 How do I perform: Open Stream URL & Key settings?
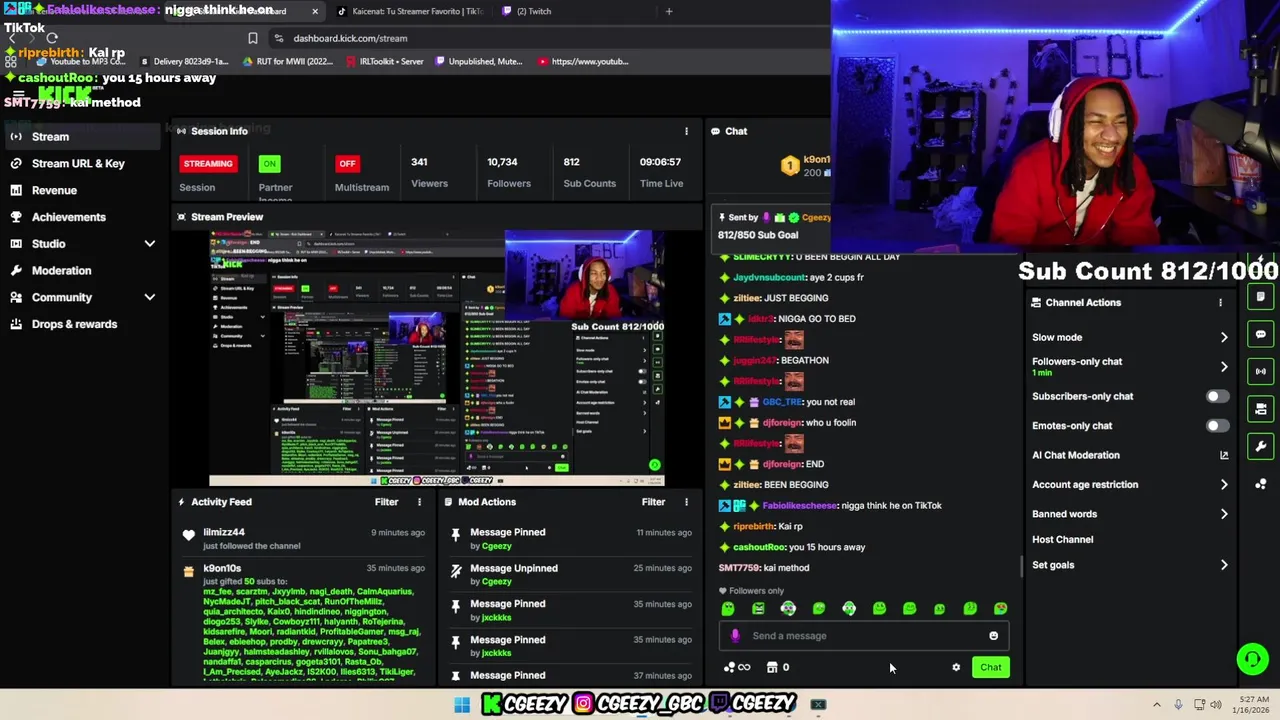click(78, 163)
